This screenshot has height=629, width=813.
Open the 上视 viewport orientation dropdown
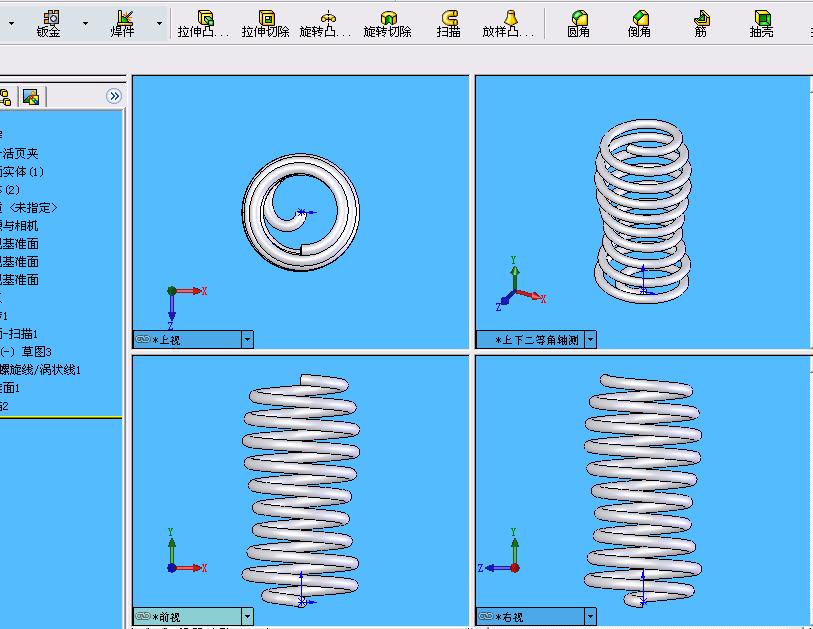point(247,340)
